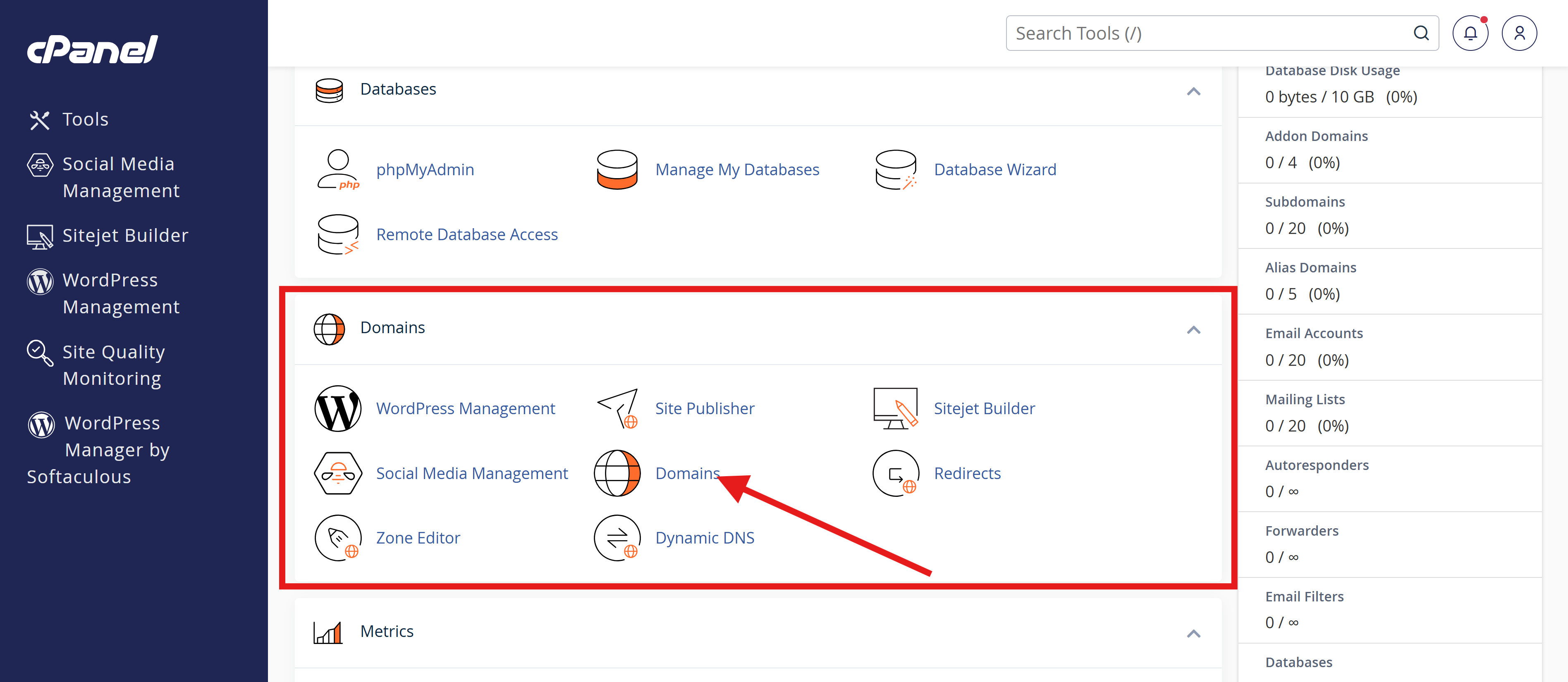Click the search magnifier icon

coord(1421,33)
